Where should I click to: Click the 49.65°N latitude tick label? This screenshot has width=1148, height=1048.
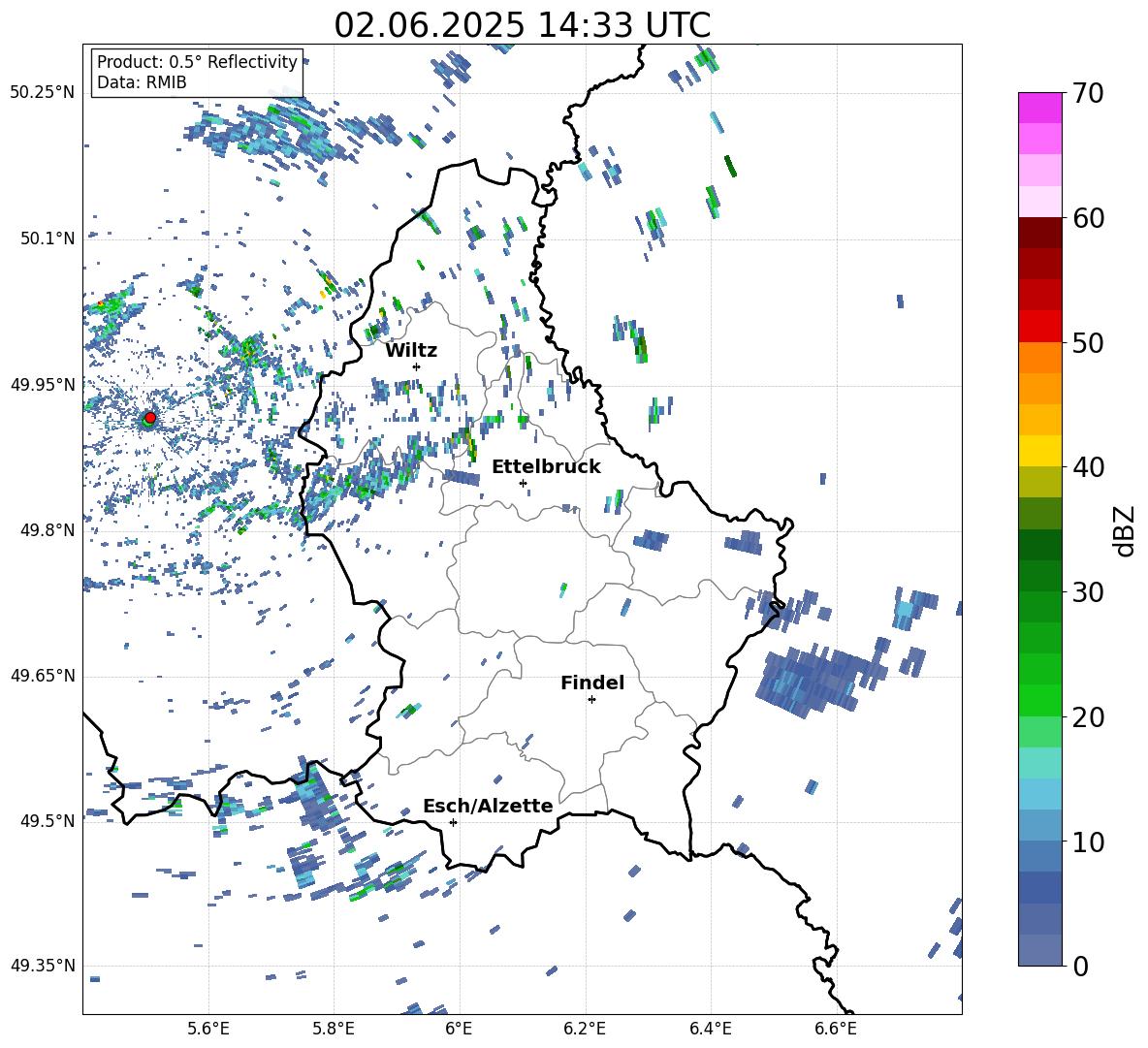[43, 676]
